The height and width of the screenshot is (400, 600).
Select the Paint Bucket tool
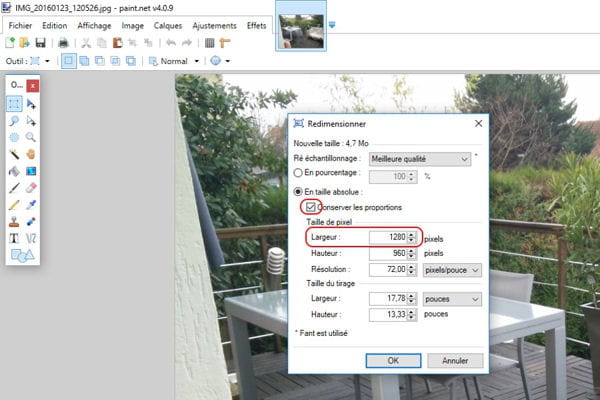pos(14,171)
